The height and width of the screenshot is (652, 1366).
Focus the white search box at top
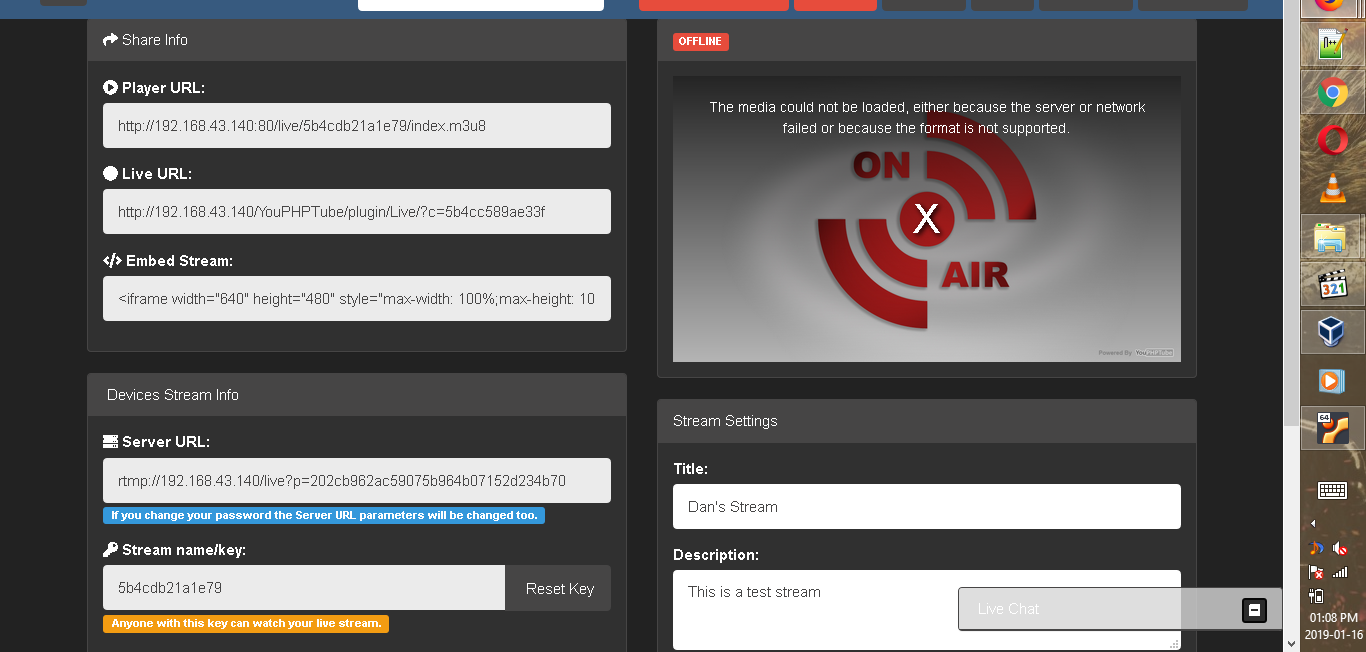[481, 5]
